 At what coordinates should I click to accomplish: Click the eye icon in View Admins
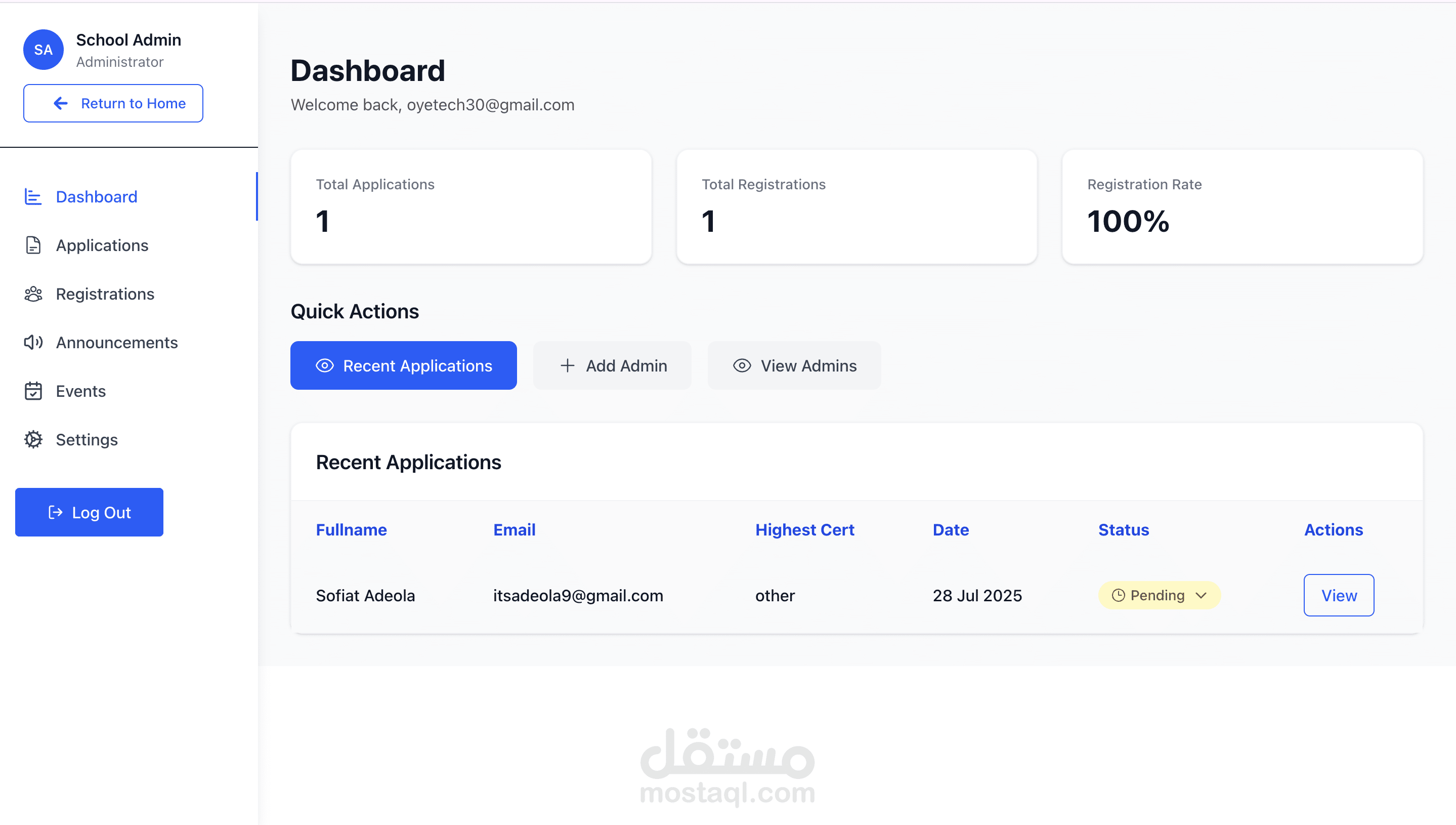pyautogui.click(x=742, y=365)
